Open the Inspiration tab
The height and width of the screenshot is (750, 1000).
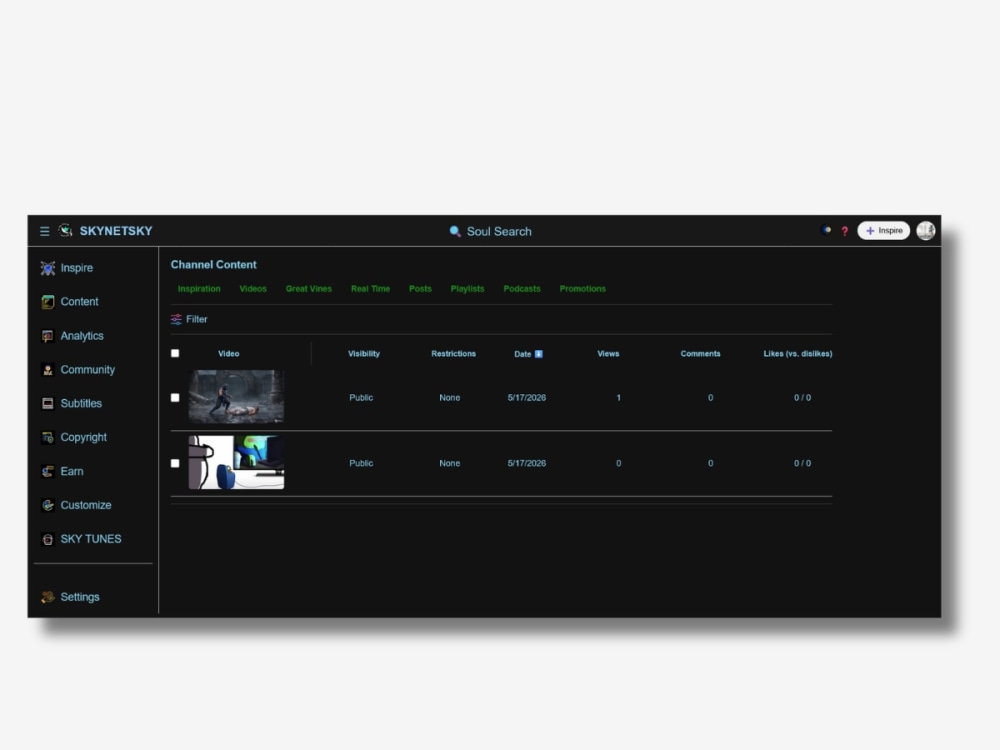pyautogui.click(x=199, y=289)
